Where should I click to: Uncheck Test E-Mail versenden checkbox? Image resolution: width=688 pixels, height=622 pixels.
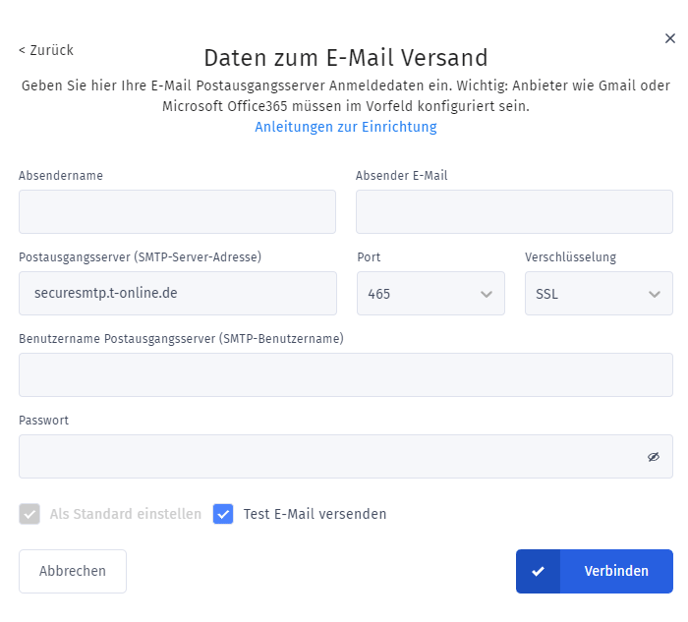coord(223,514)
